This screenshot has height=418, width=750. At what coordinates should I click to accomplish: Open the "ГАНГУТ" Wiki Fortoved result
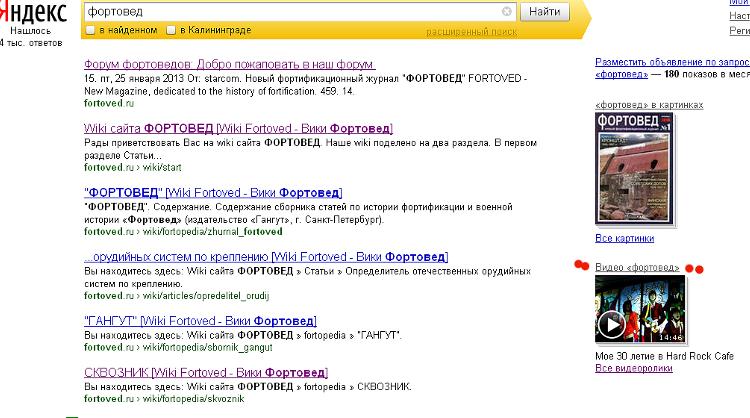coord(200,321)
